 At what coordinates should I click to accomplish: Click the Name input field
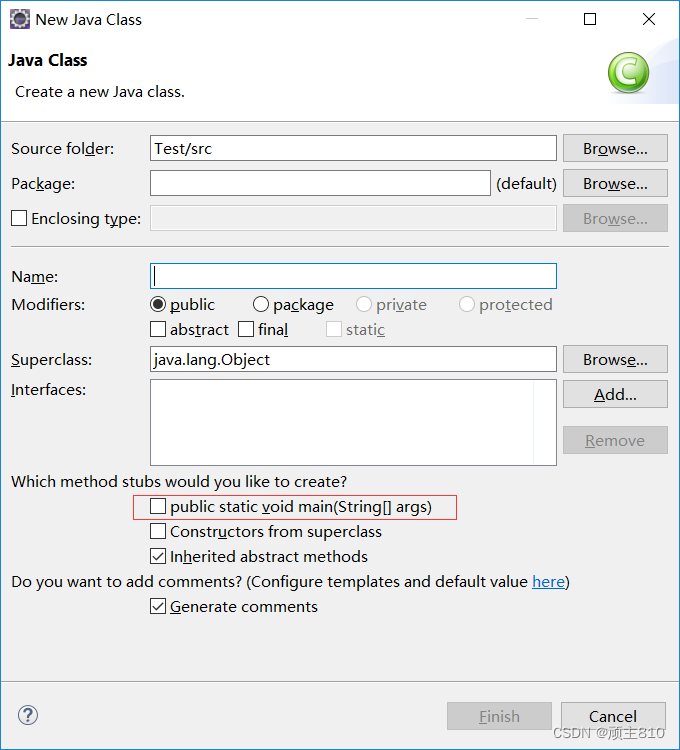click(x=353, y=276)
